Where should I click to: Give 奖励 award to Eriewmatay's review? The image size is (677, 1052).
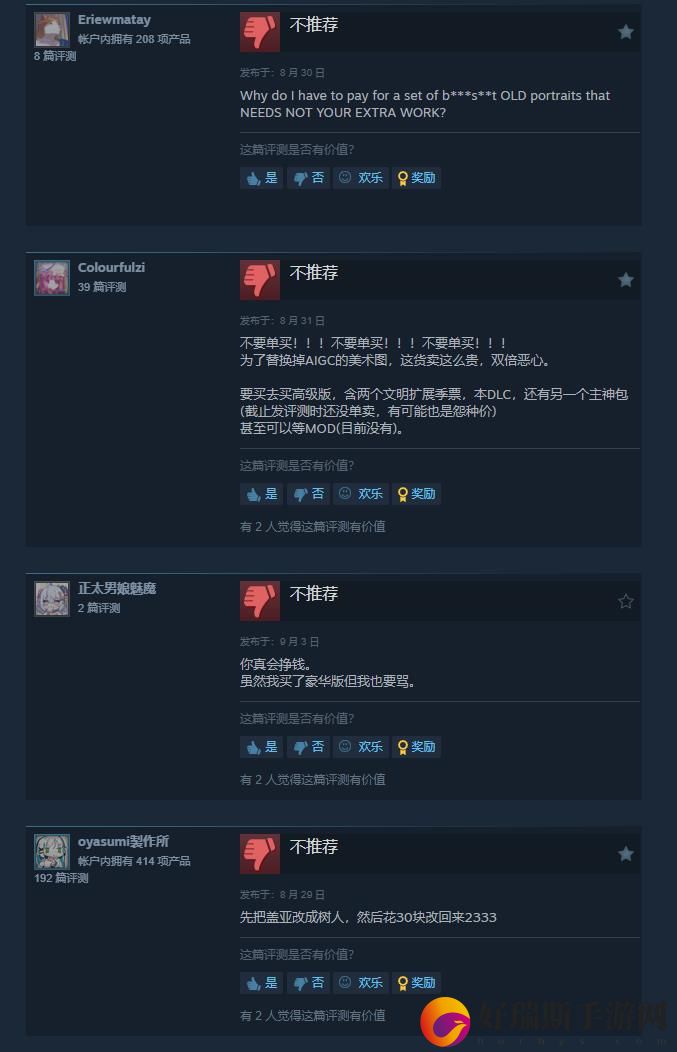[416, 178]
